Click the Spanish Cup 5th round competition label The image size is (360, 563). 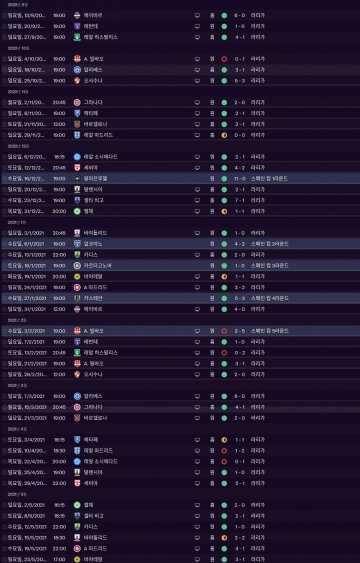tap(270, 331)
